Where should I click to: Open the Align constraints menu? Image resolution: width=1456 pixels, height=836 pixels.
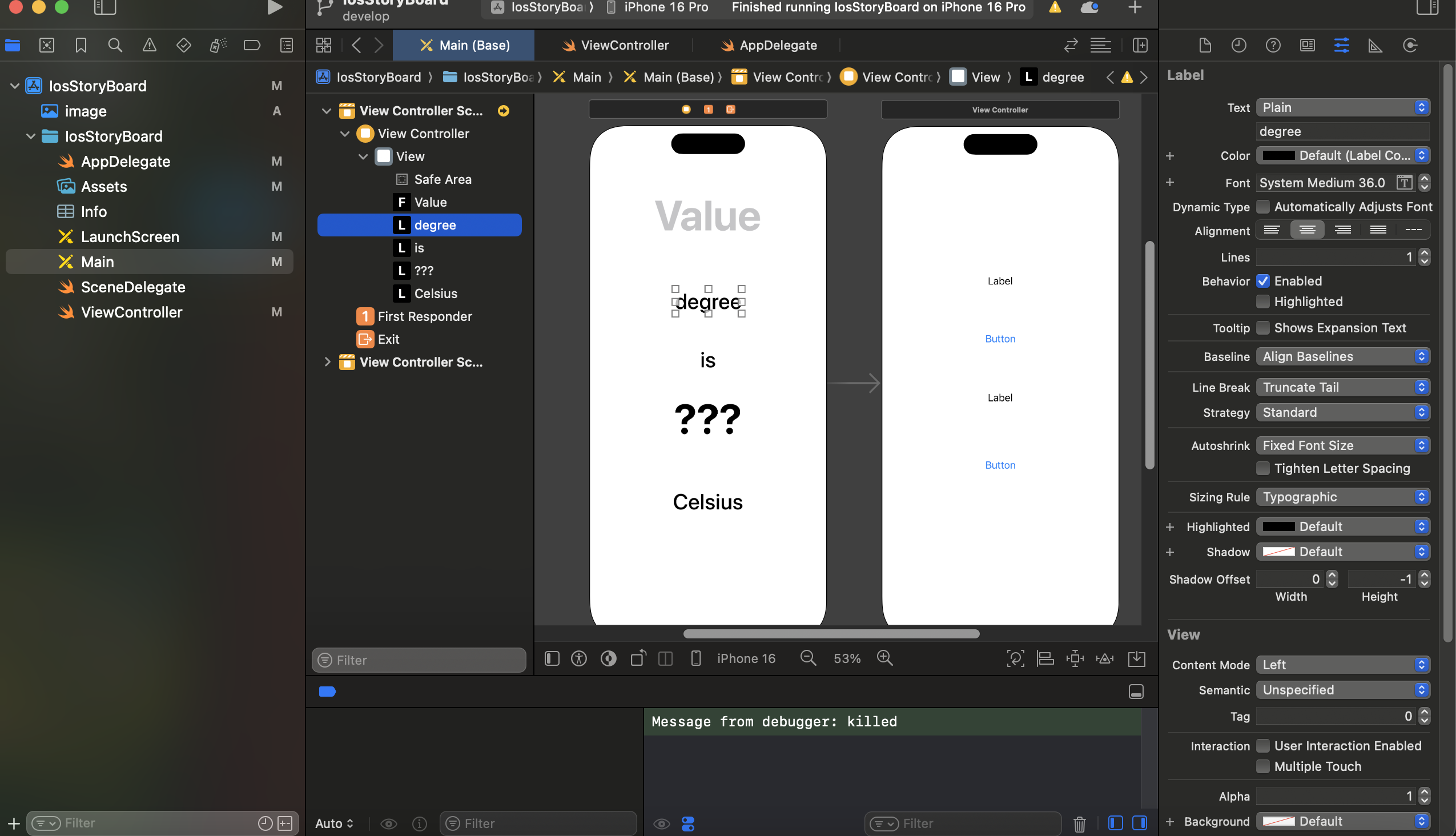[x=1045, y=658]
